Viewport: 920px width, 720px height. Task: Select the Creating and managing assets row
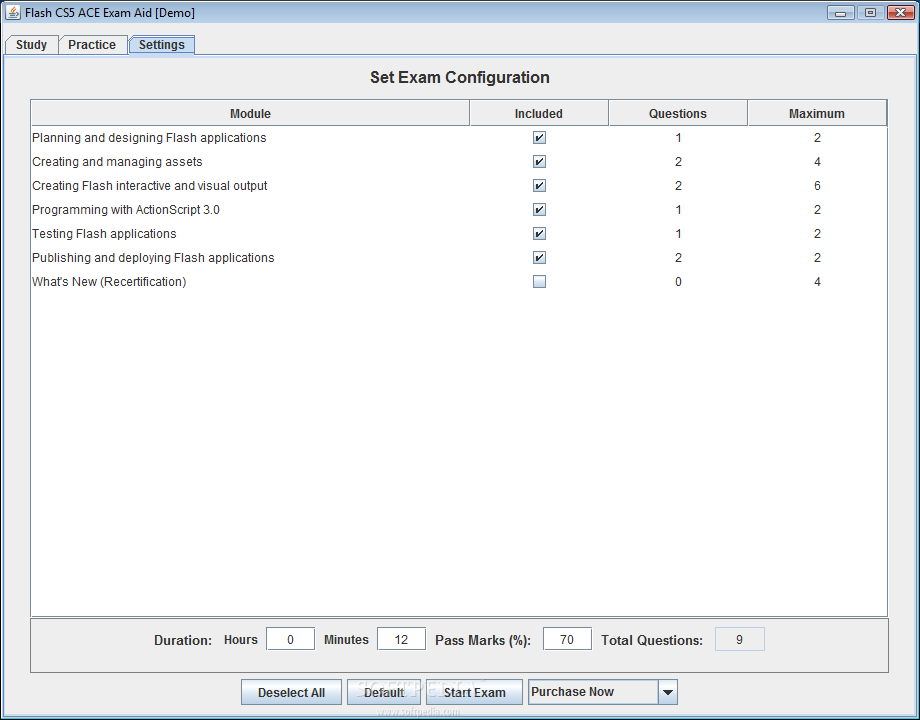(459, 161)
